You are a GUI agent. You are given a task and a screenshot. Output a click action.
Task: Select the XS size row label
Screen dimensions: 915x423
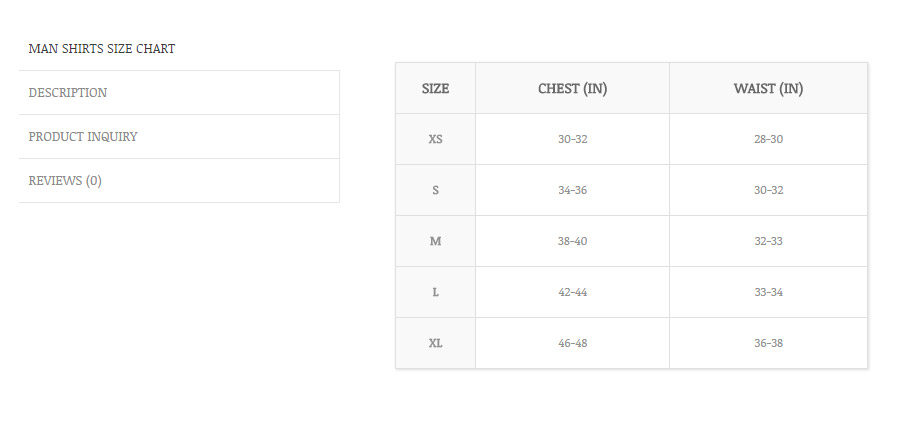(x=435, y=140)
